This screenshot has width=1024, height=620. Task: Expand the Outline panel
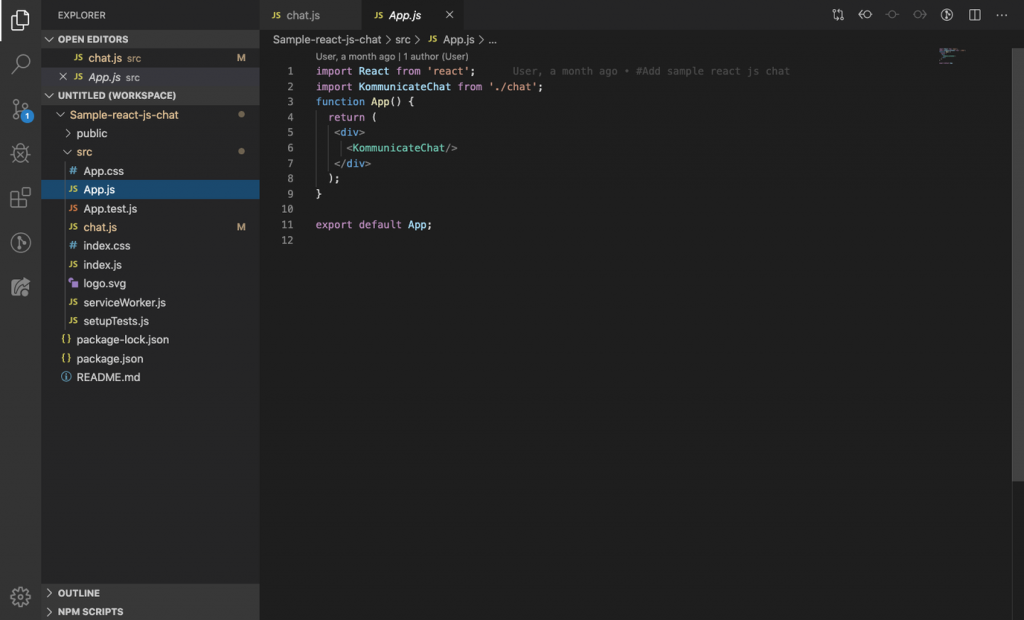78,593
